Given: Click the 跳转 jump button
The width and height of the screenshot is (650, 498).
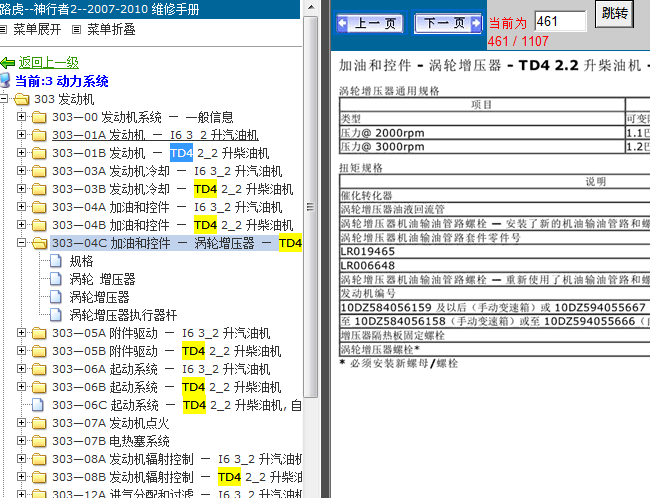Looking at the screenshot, I should (614, 14).
